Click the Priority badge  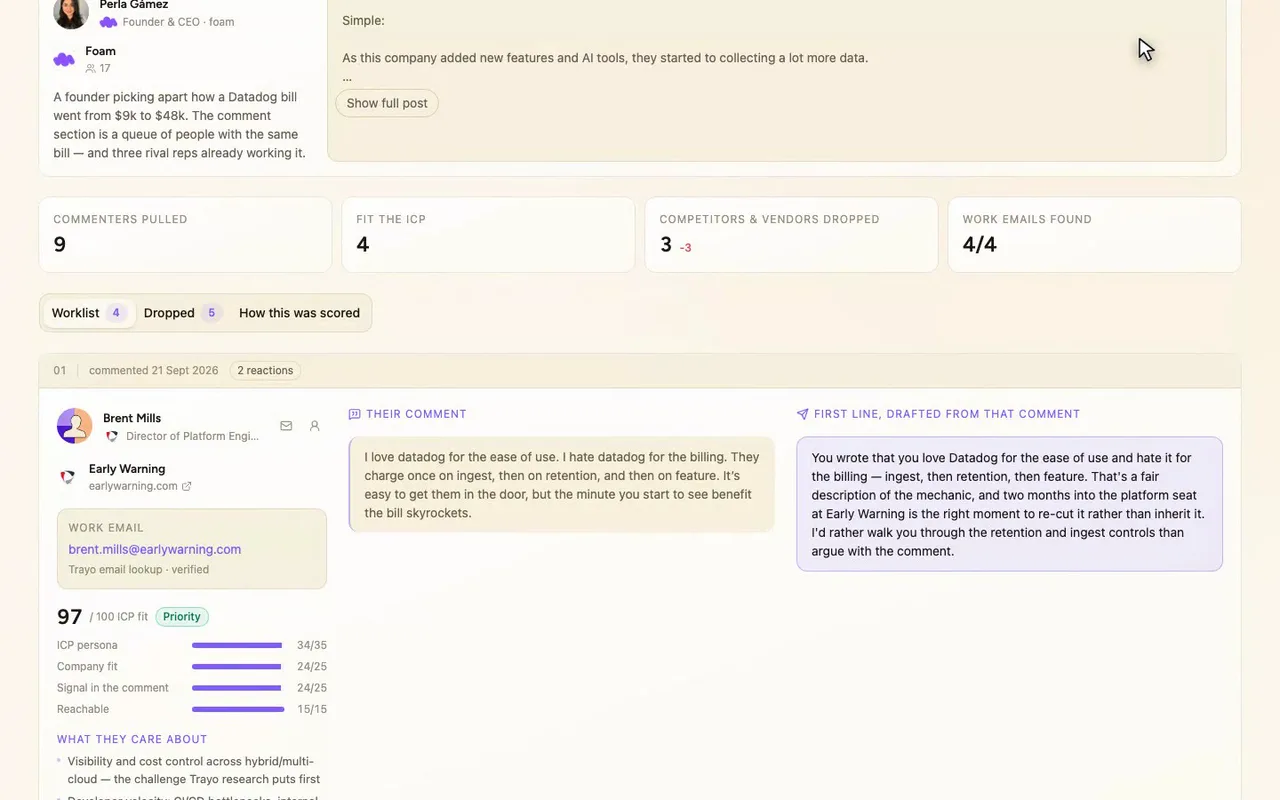point(182,617)
